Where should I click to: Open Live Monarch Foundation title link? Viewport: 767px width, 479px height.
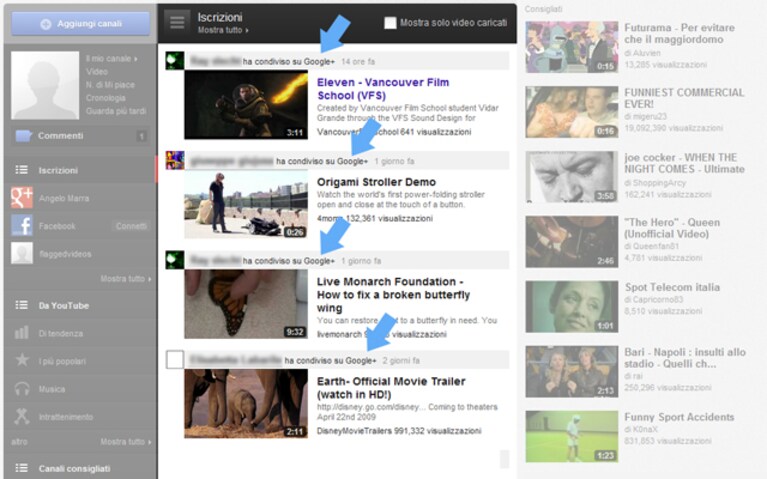(393, 295)
